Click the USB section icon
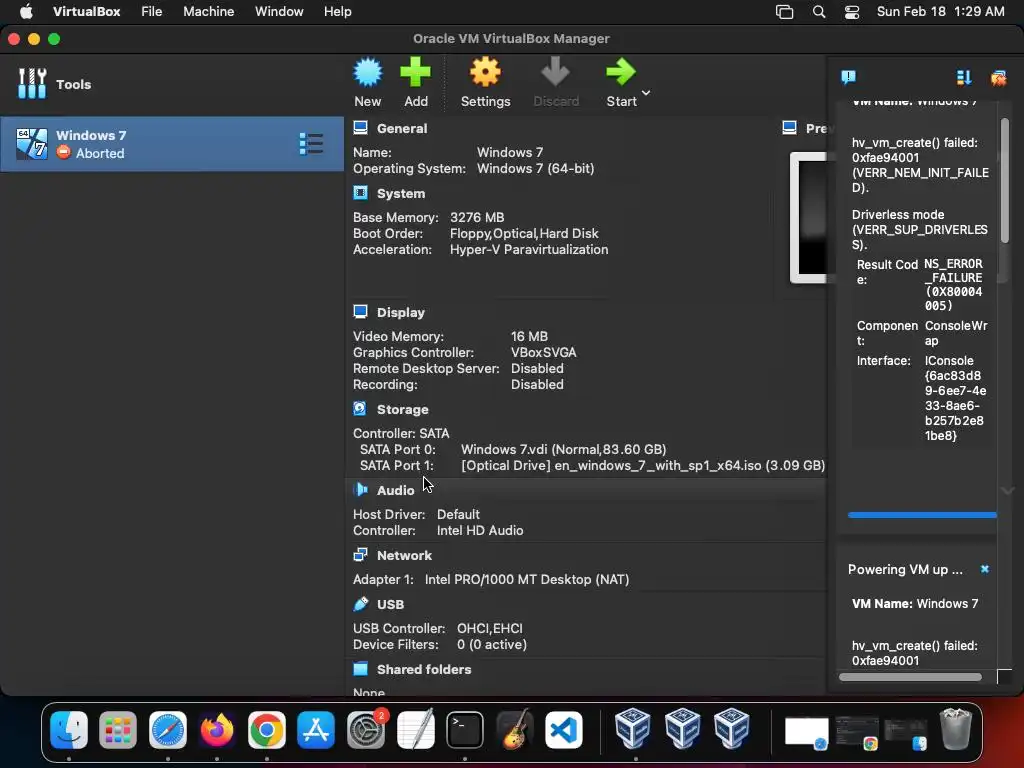1024x768 pixels. tap(360, 604)
